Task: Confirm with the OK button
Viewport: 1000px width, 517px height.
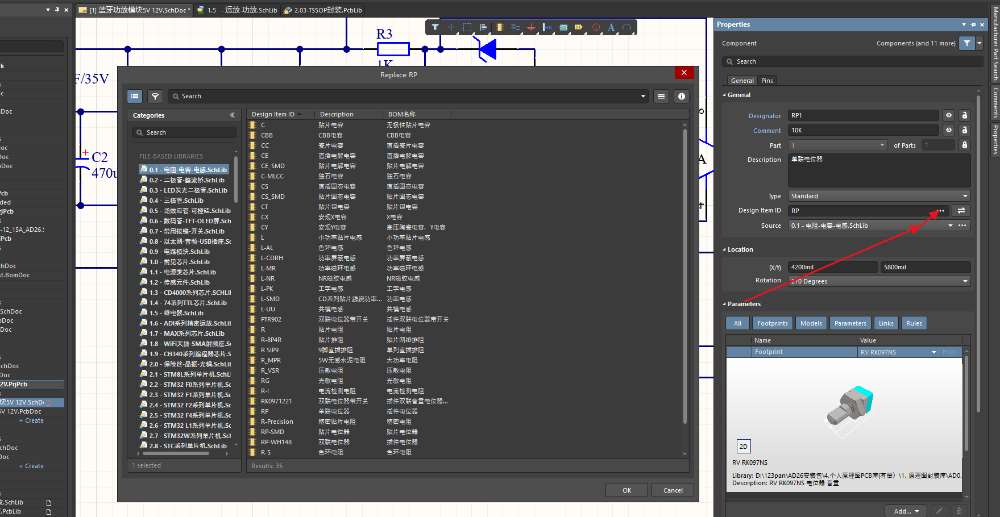Action: click(626, 490)
